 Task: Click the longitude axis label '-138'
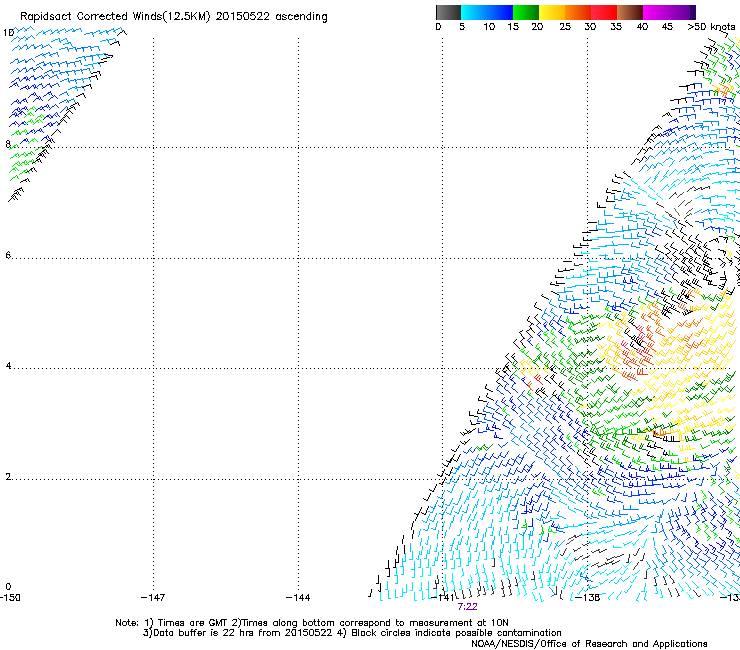[588, 598]
